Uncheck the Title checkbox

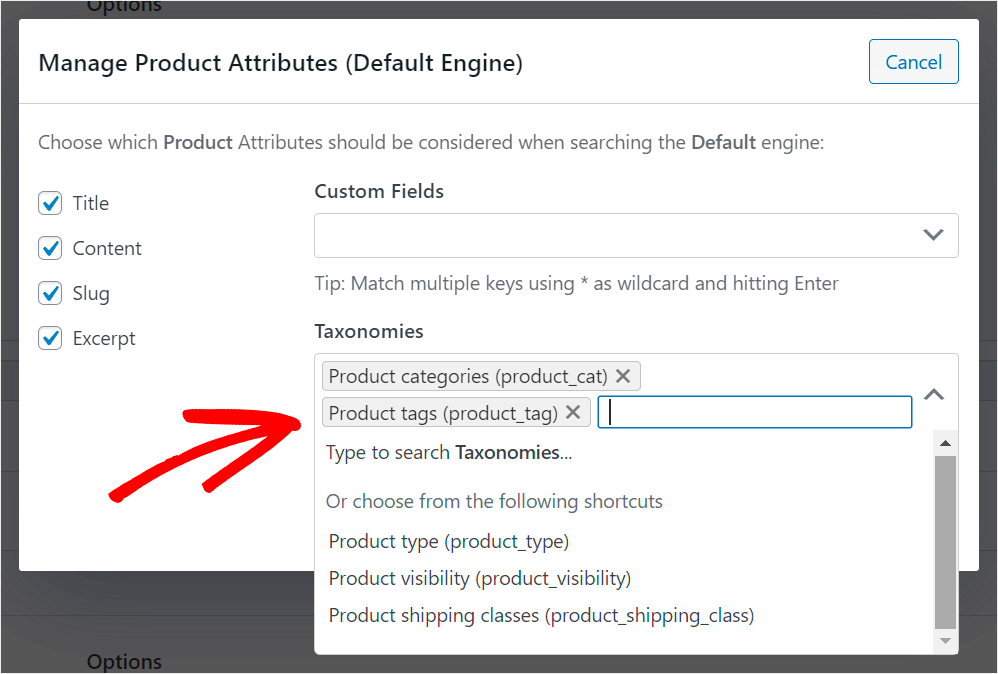pyautogui.click(x=50, y=204)
